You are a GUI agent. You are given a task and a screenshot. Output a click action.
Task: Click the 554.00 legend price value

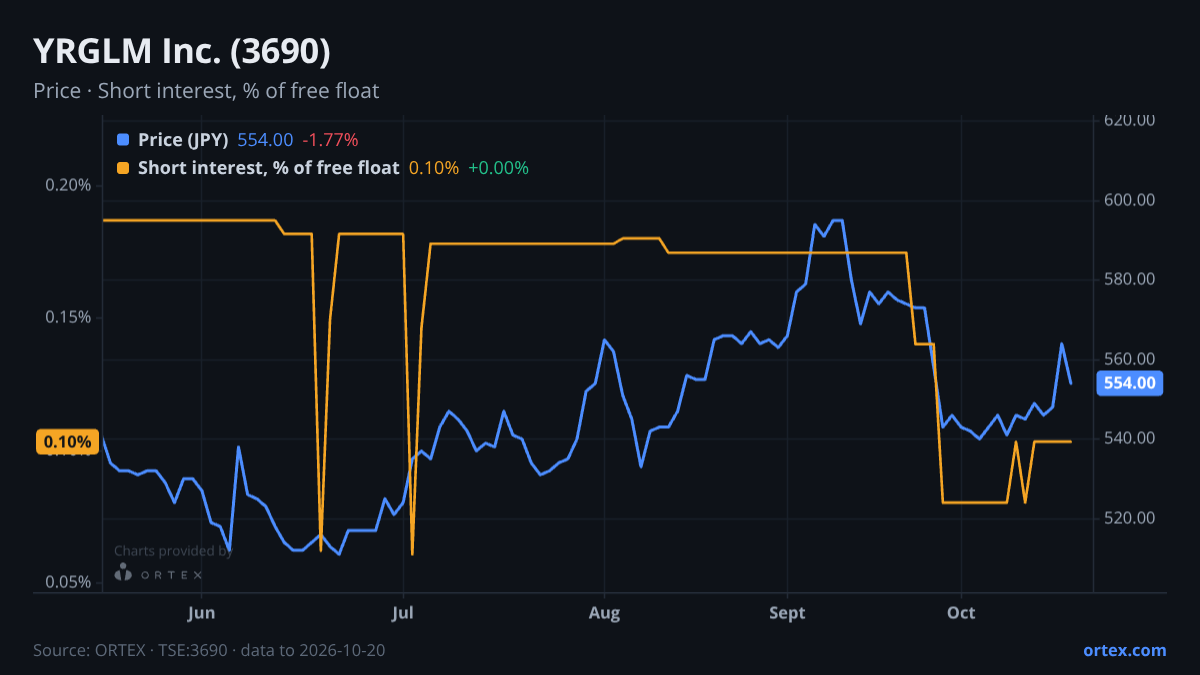[265, 140]
